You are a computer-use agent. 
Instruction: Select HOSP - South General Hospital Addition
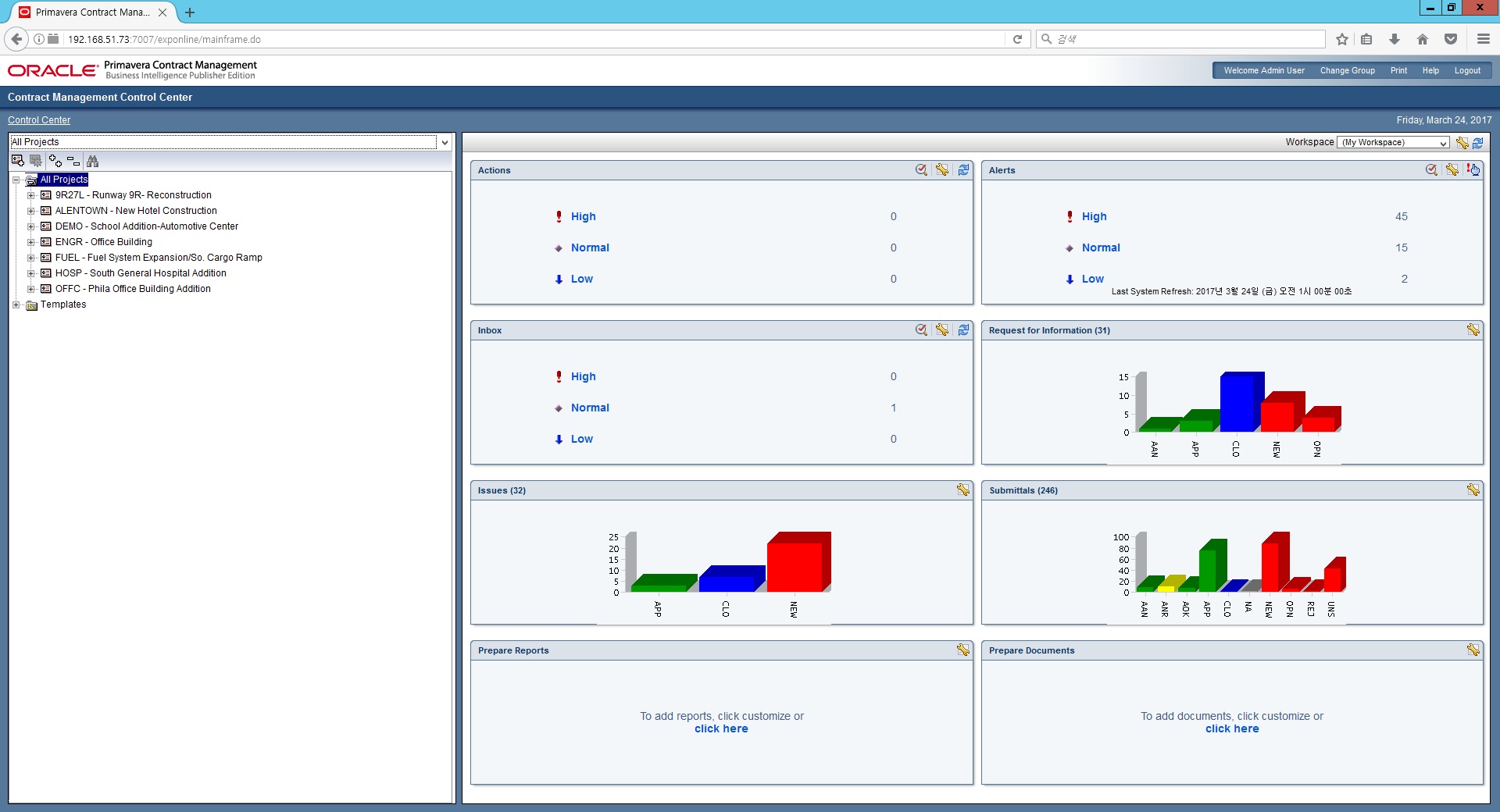point(141,273)
